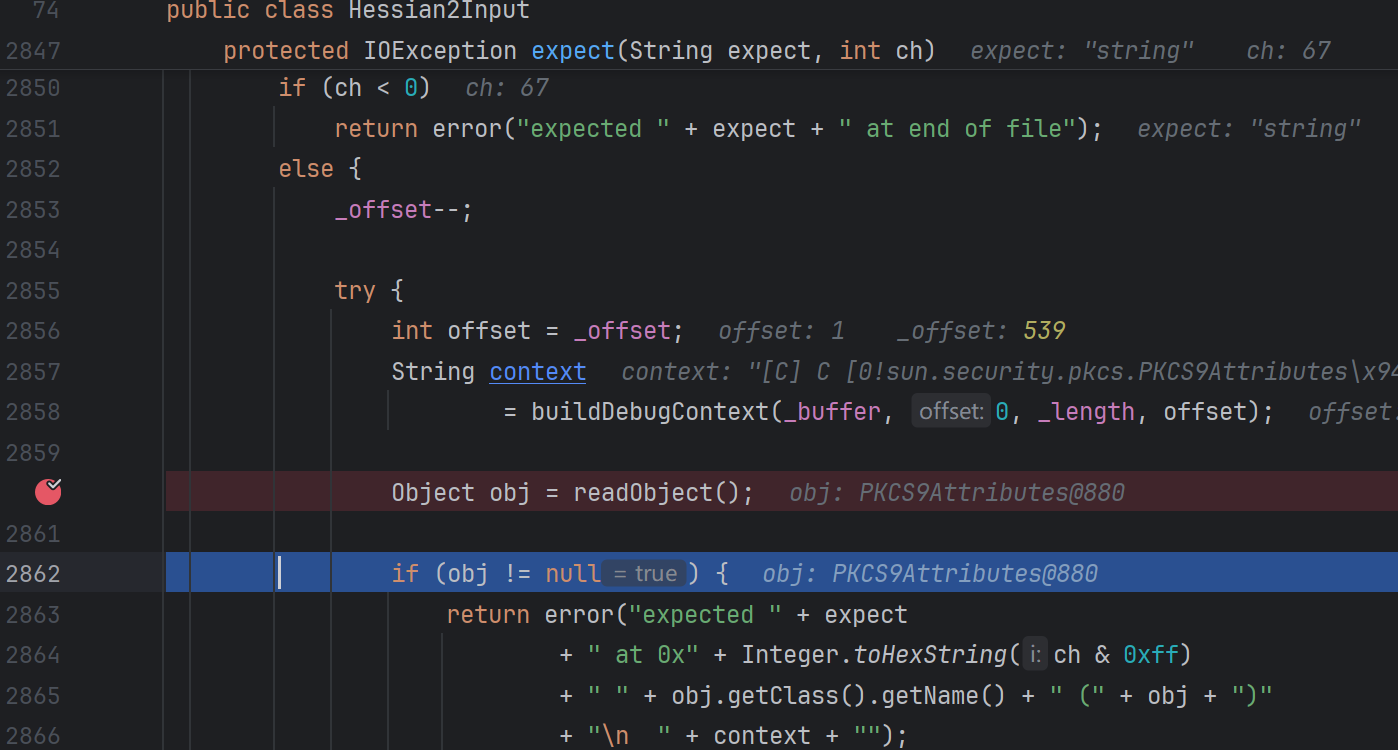Remove the red breakpoint on the readObject line
This screenshot has width=1398, height=750.
[48, 492]
